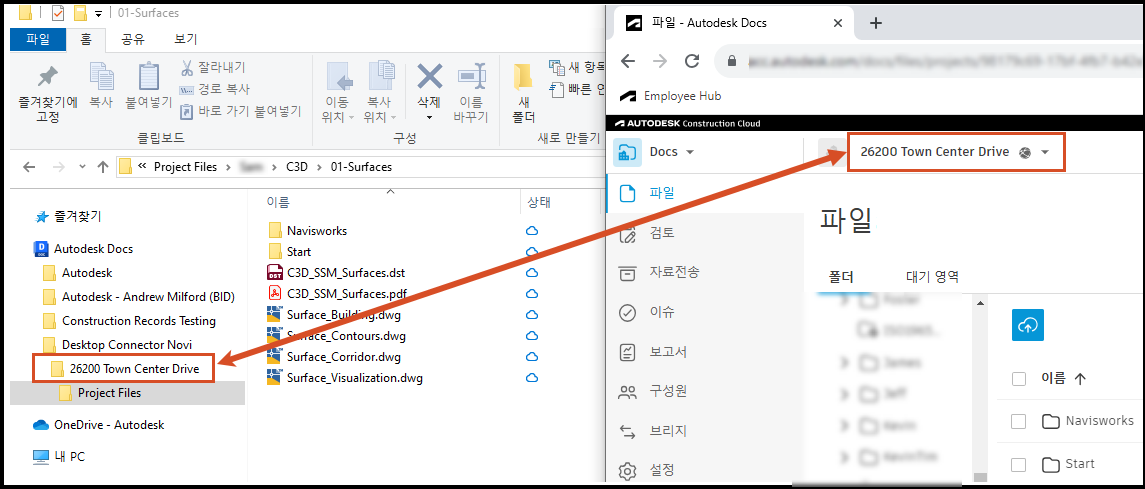This screenshot has height=489, width=1145.
Task: Click the blue cloud upload button
Action: click(1028, 326)
